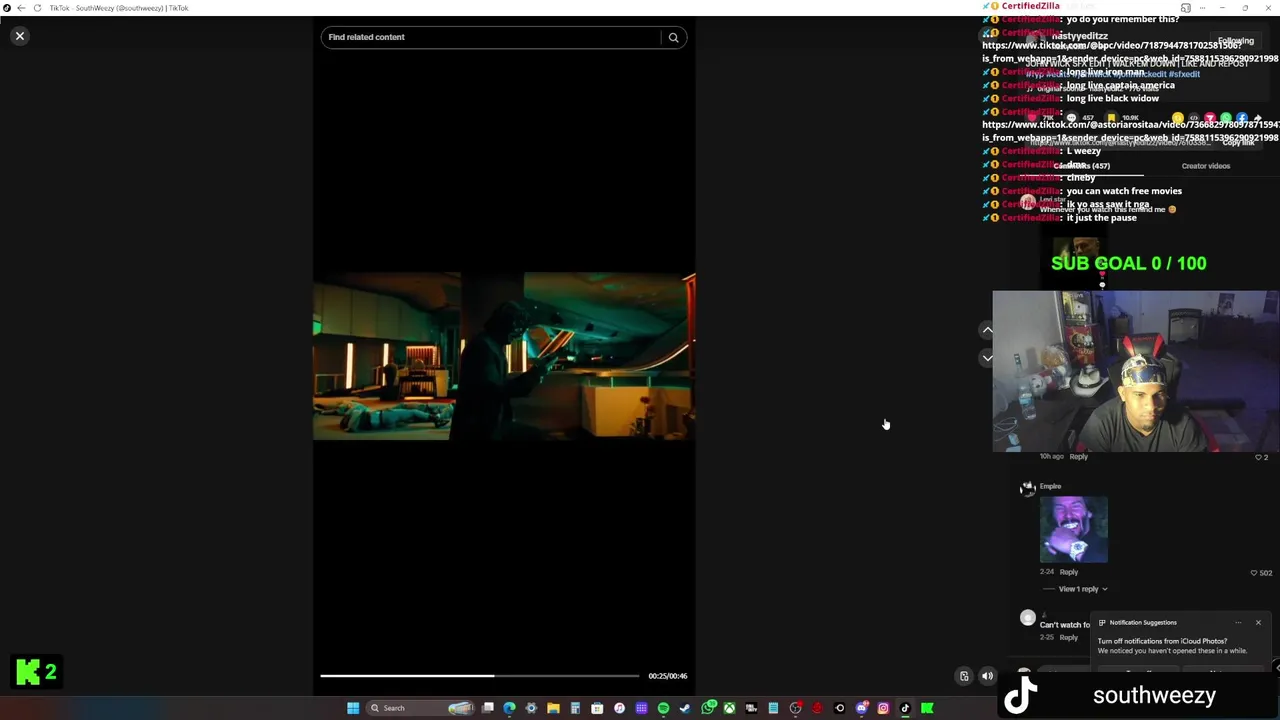The image size is (1280, 720).
Task: Switch to the Creator videos tab
Action: [x=1206, y=166]
